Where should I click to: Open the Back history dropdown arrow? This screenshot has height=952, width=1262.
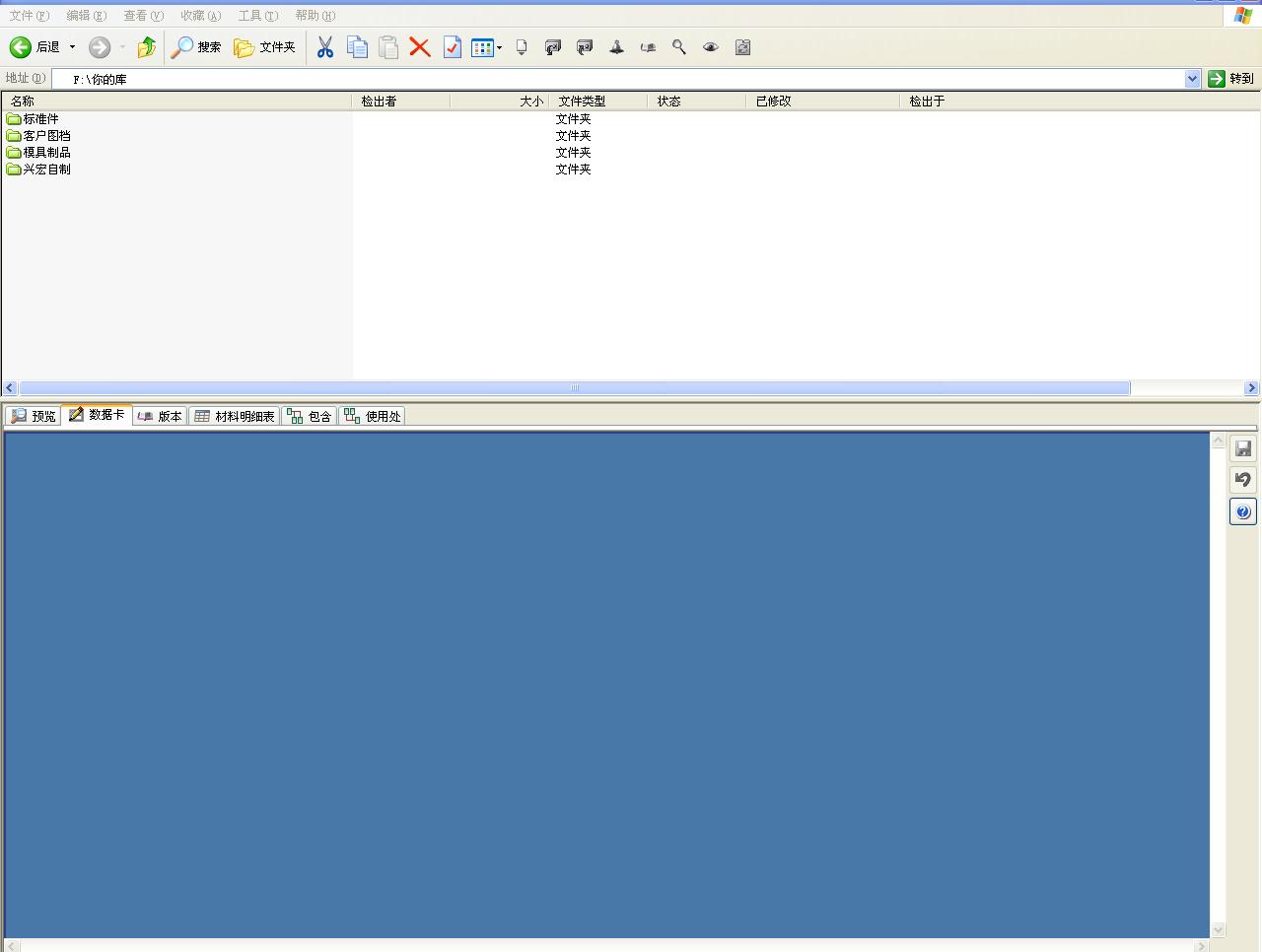[x=72, y=47]
